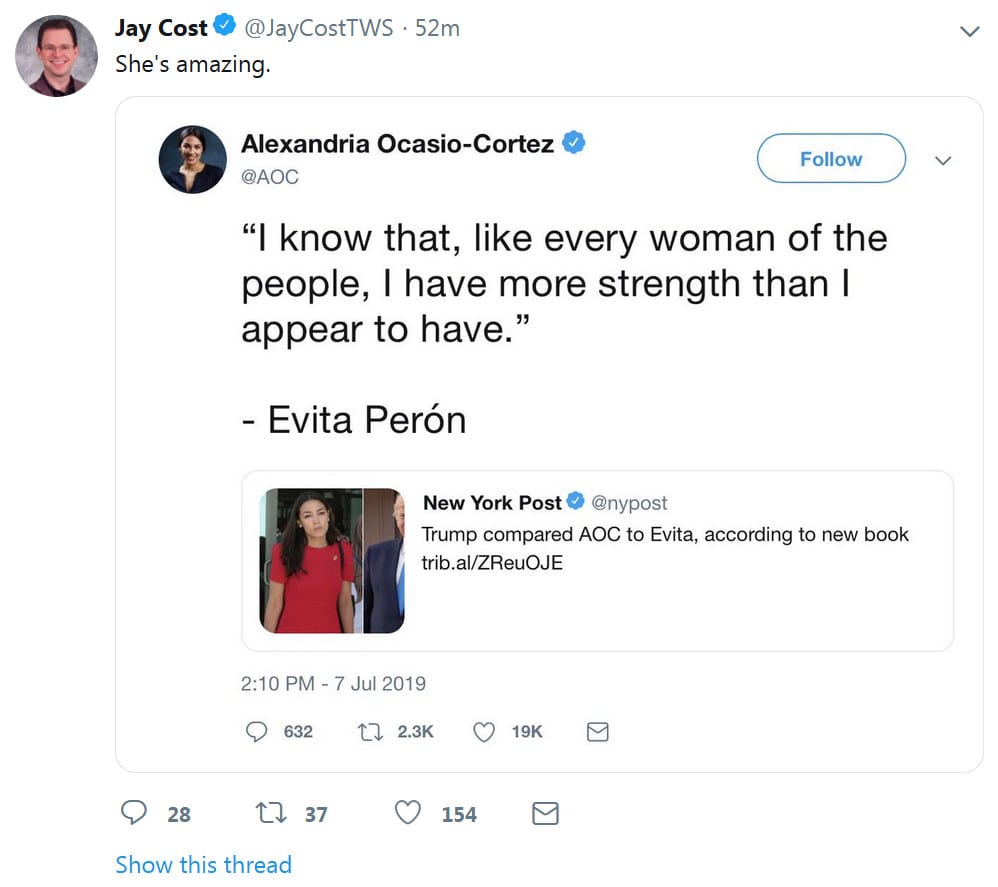Send Jay Cost's tweet via direct message
Viewport: 998px width, 887px height.
coord(545,813)
